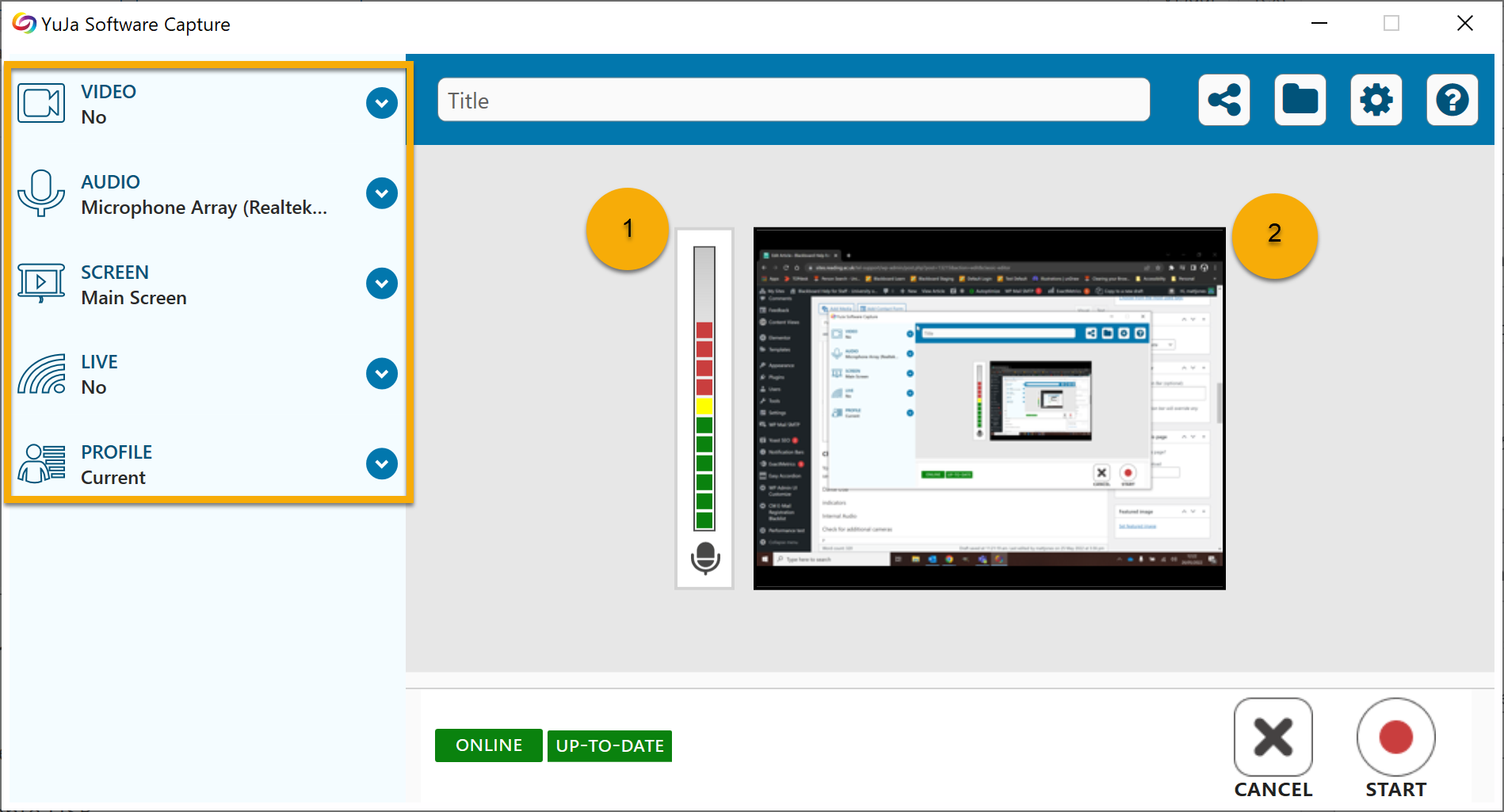Expand the LIVE streaming dropdown arrow
Viewport: 1504px width, 812px height.
(382, 374)
